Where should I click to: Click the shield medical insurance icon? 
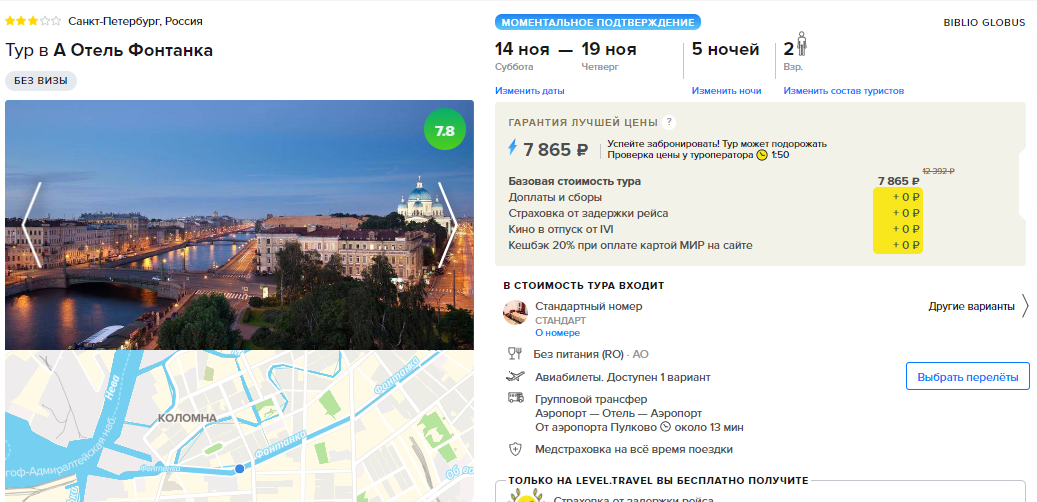pyautogui.click(x=515, y=449)
